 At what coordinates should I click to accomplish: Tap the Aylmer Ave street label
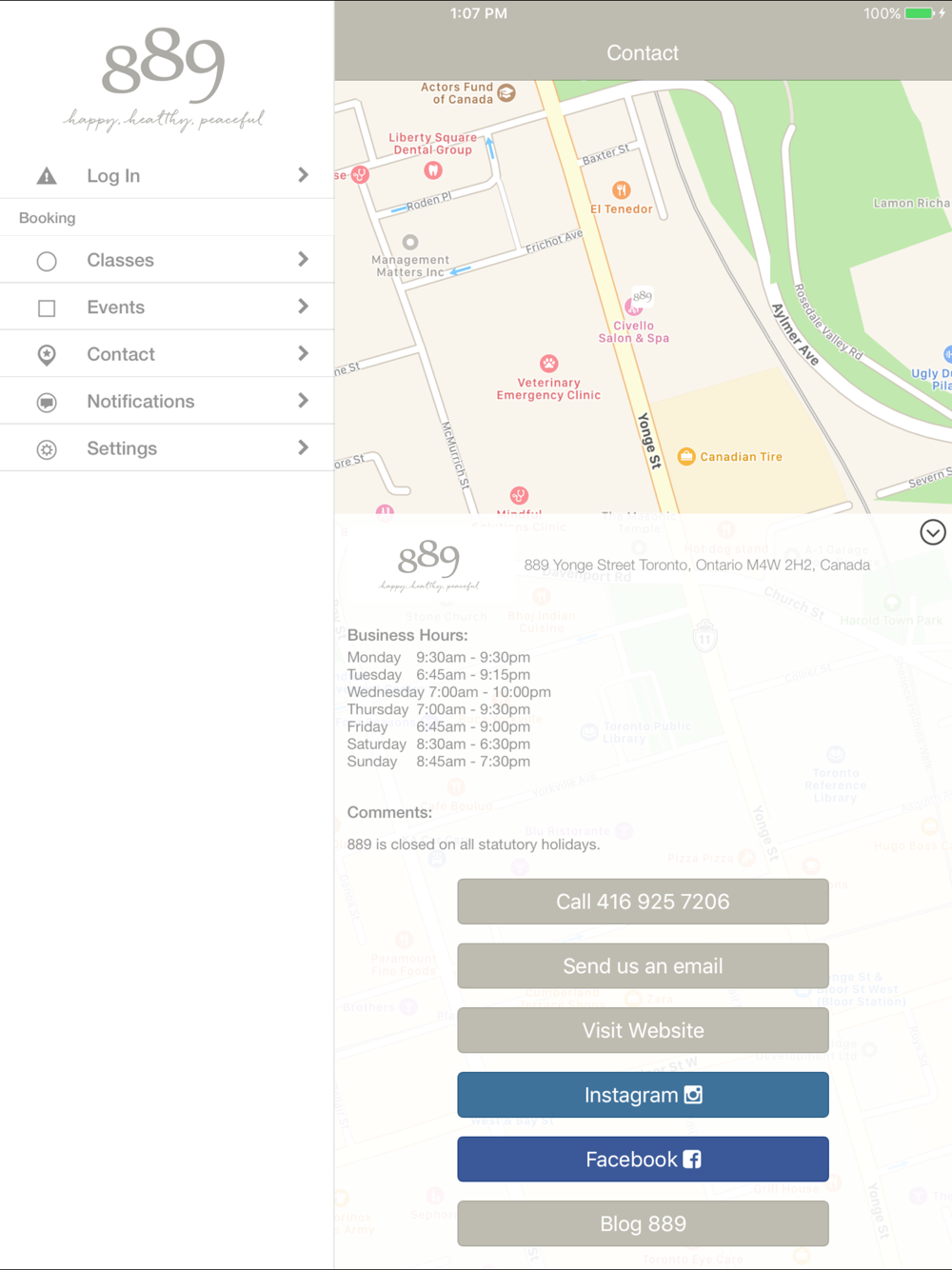point(795,334)
